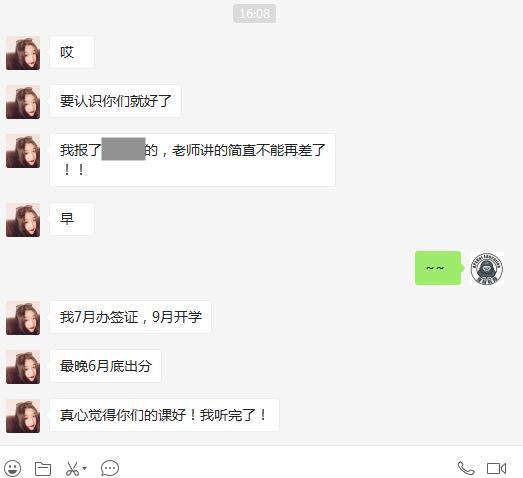The height and width of the screenshot is (478, 523).
Task: Click the "真心觉得你们的课好！我听完了！" message
Action: pyautogui.click(x=164, y=415)
